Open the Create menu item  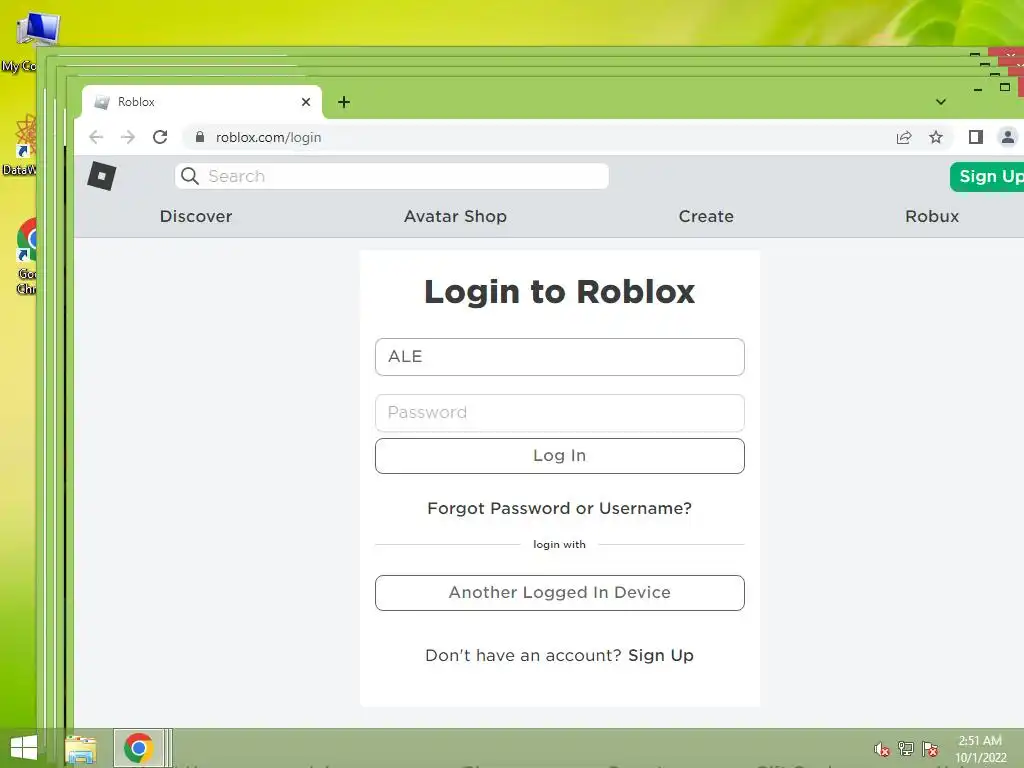coord(706,216)
